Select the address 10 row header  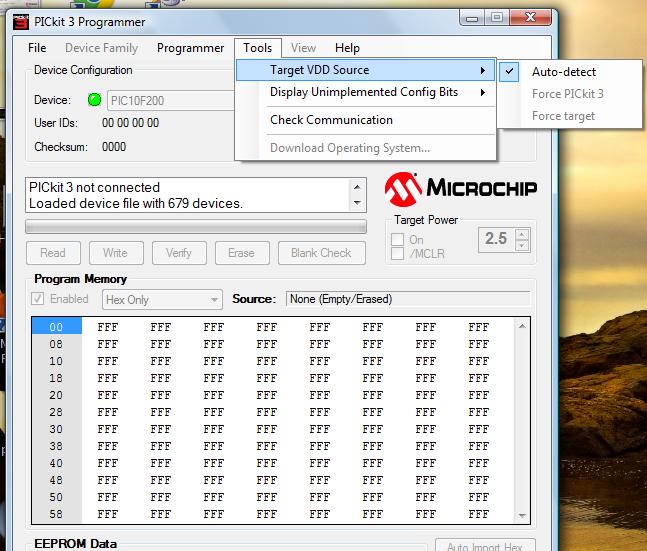pyautogui.click(x=57, y=361)
